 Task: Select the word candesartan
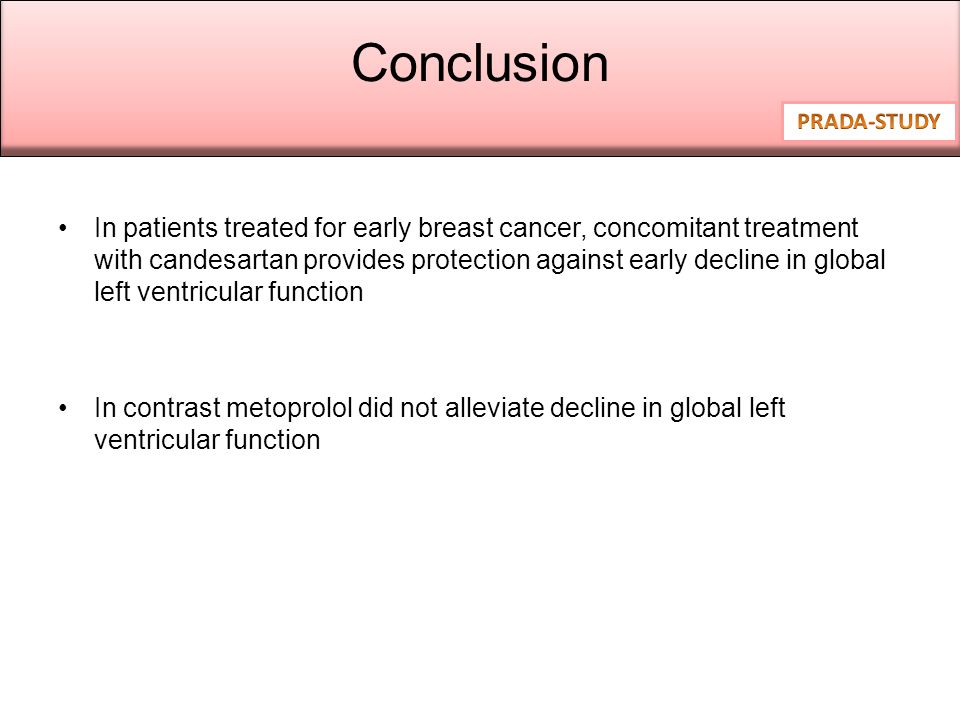point(223,260)
